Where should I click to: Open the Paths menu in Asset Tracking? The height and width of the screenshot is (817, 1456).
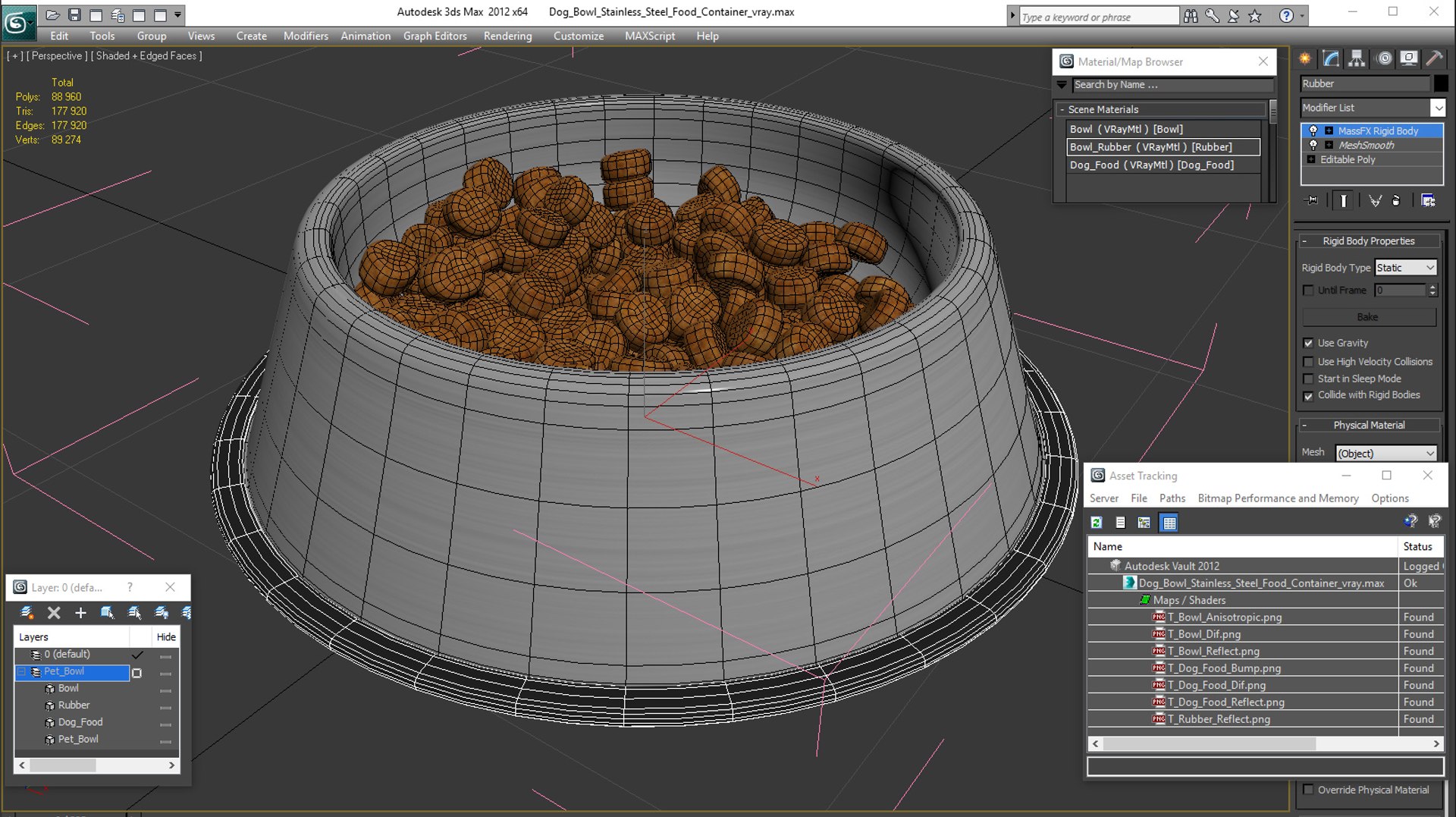(1172, 498)
